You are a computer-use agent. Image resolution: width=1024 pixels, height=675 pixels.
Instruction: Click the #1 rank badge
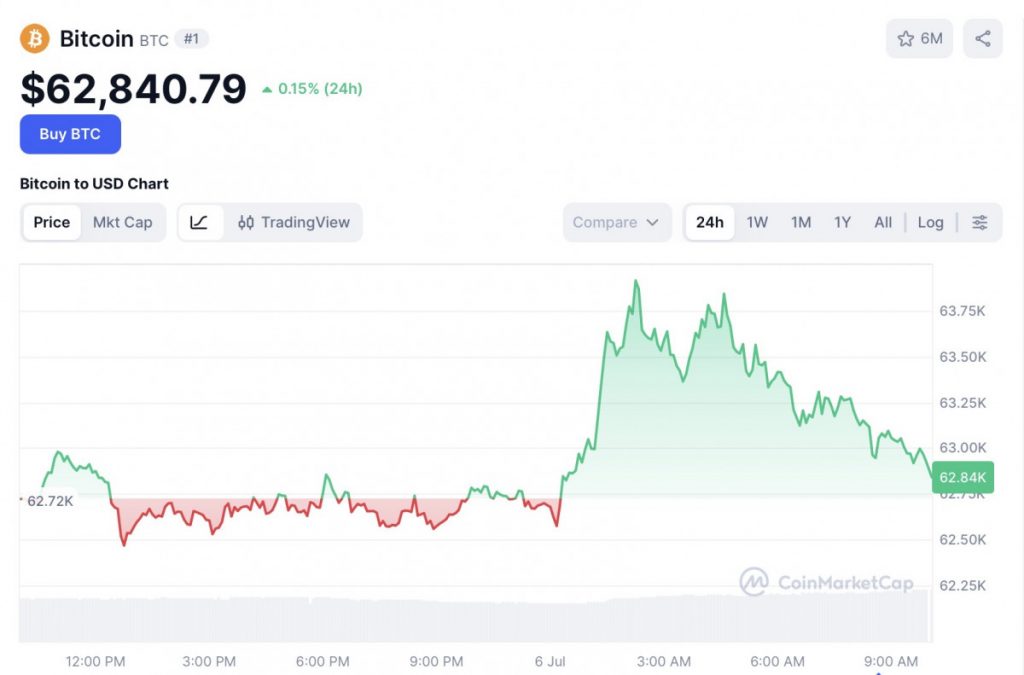(x=191, y=39)
